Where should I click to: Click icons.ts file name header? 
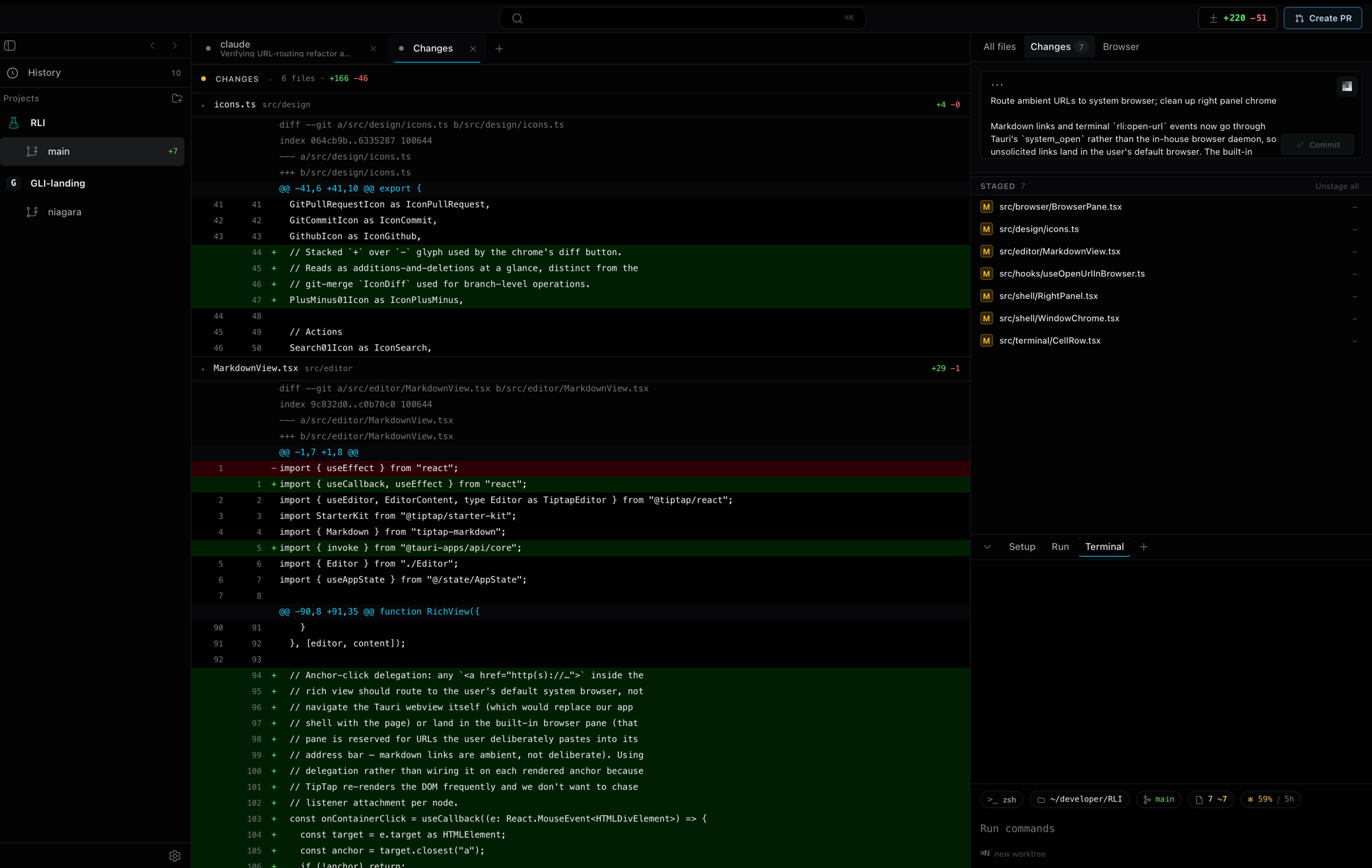(235, 105)
